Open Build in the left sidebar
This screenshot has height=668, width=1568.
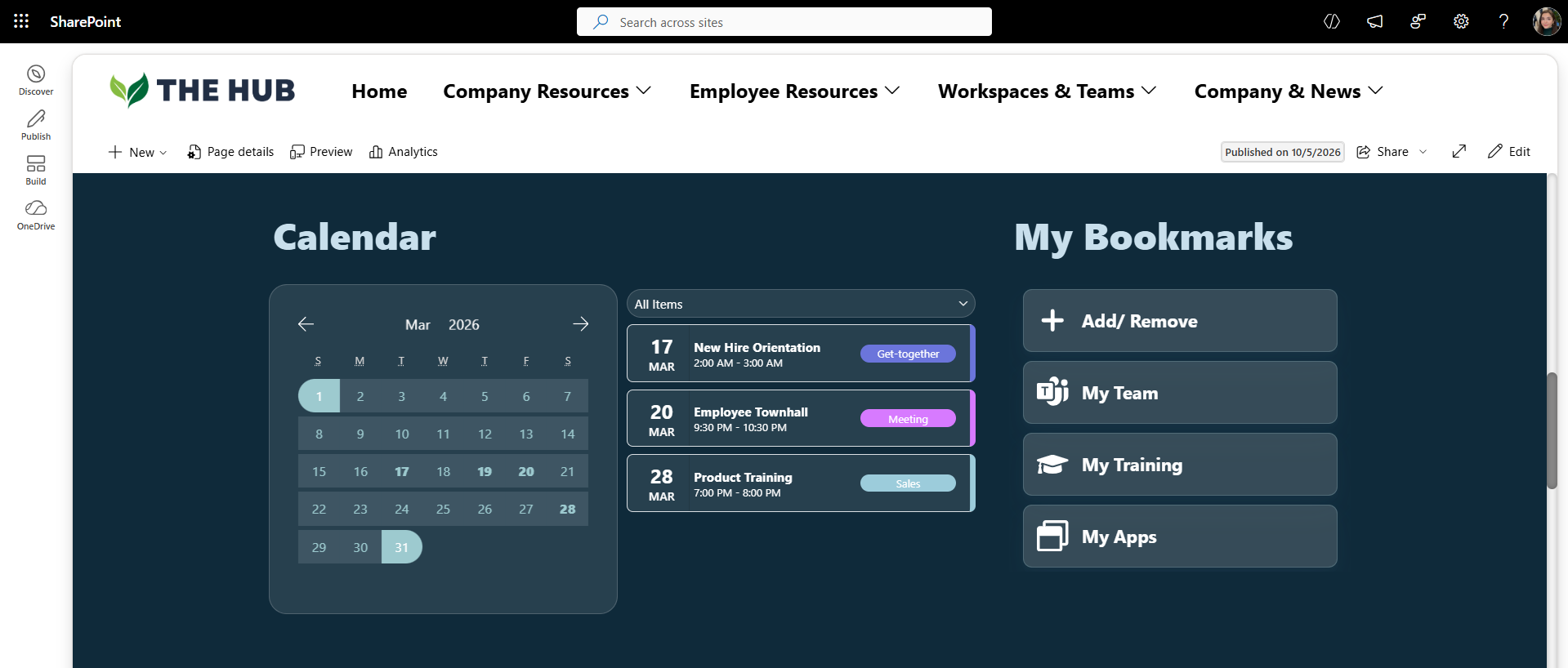click(36, 170)
